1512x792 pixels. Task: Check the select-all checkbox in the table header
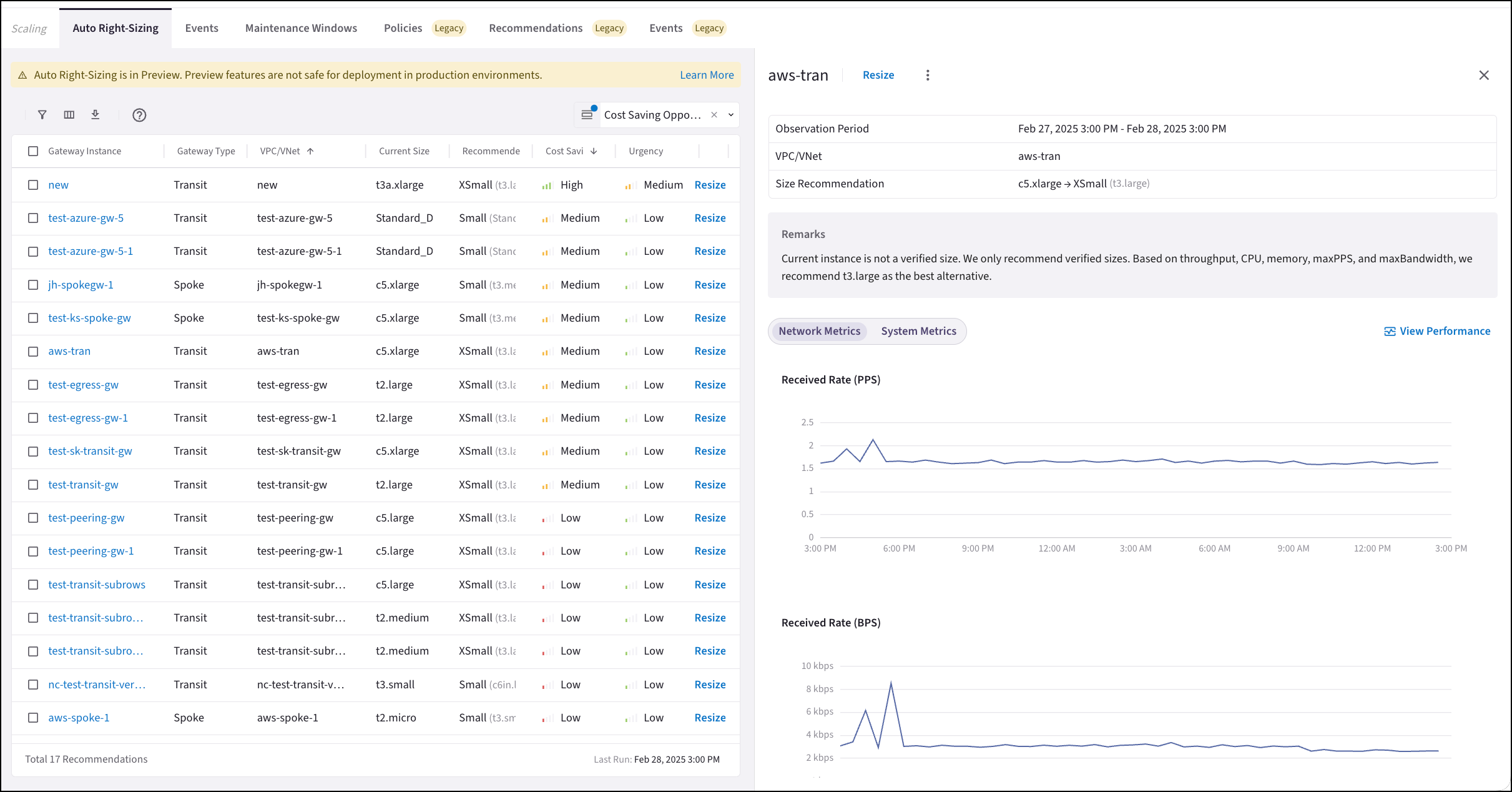(33, 151)
